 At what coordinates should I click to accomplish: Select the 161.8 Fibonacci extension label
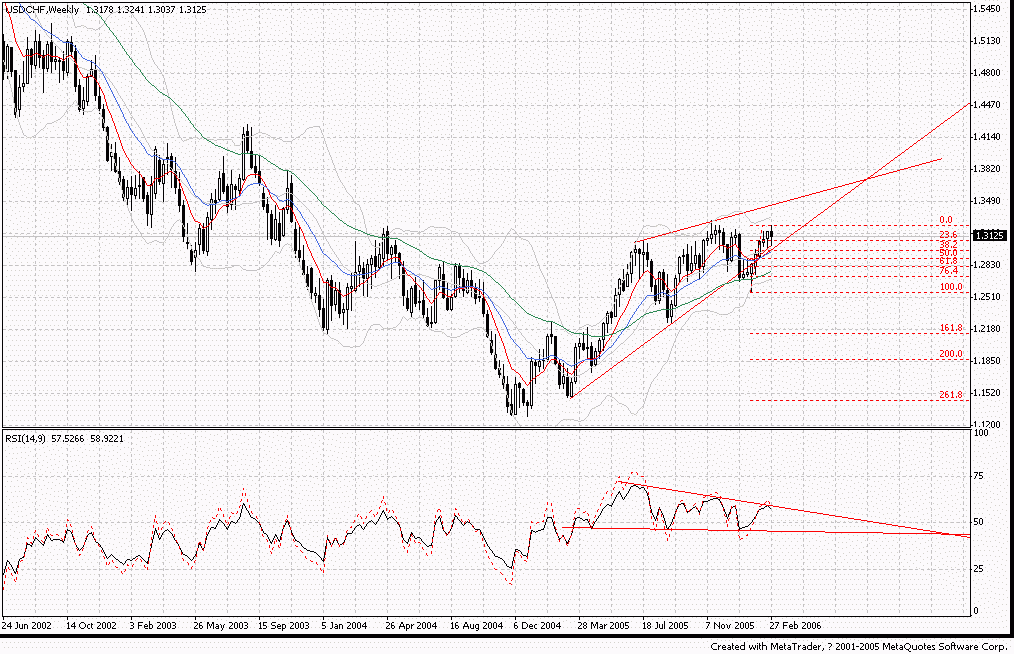(950, 327)
